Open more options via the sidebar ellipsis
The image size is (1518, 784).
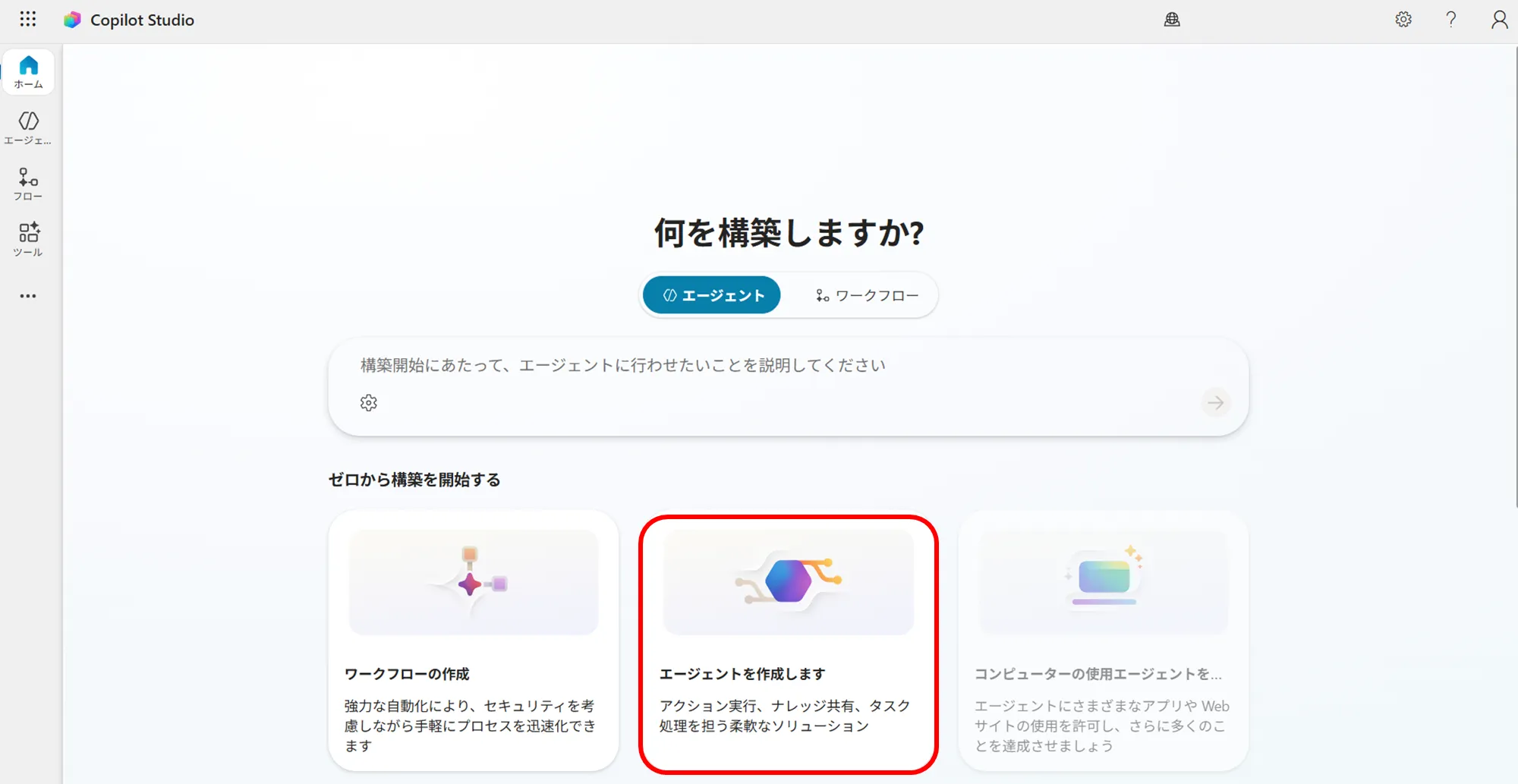(x=28, y=295)
